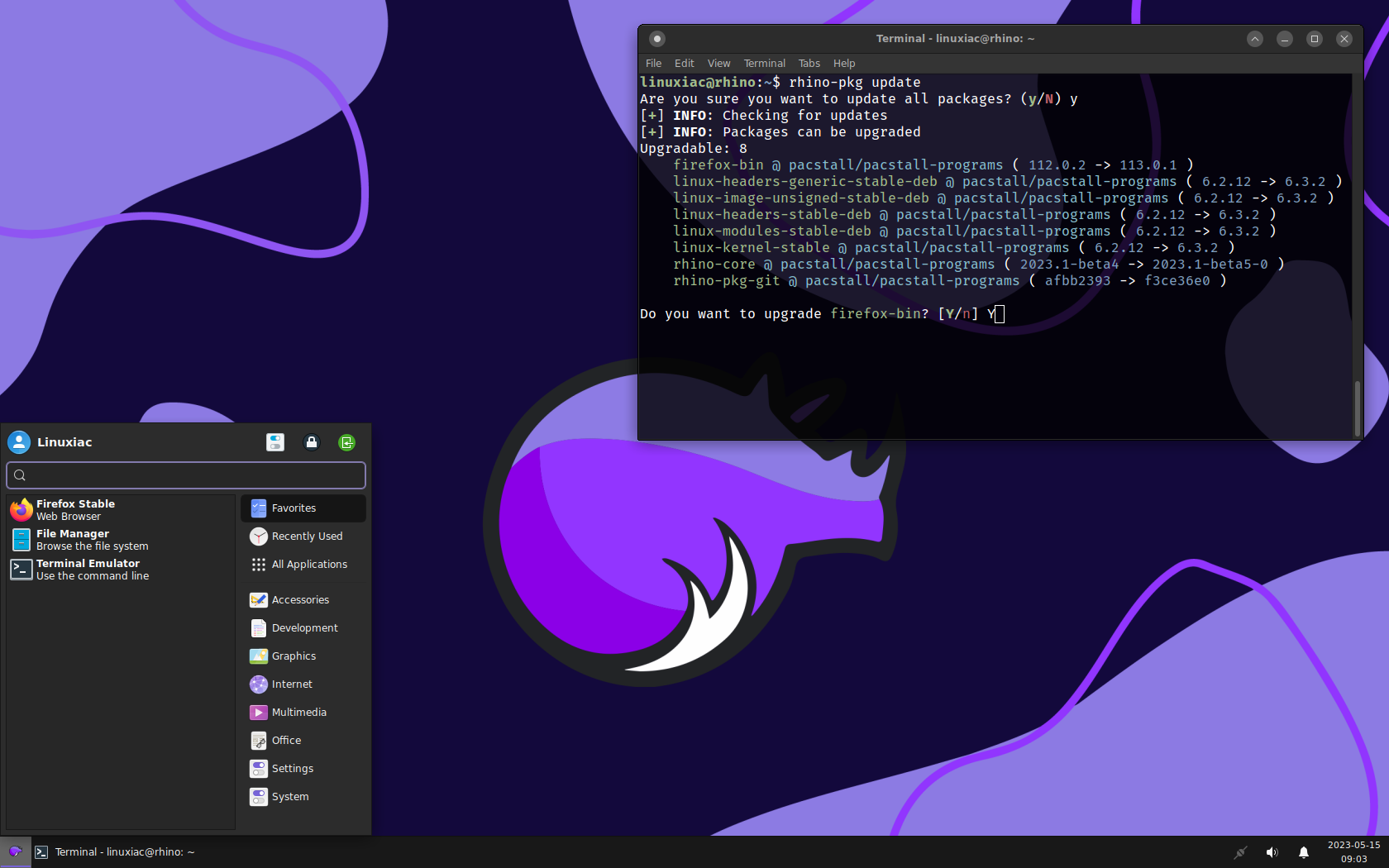Image resolution: width=1389 pixels, height=868 pixels.
Task: Click the firefox-bin upgrade prompt line
Action: 822,314
